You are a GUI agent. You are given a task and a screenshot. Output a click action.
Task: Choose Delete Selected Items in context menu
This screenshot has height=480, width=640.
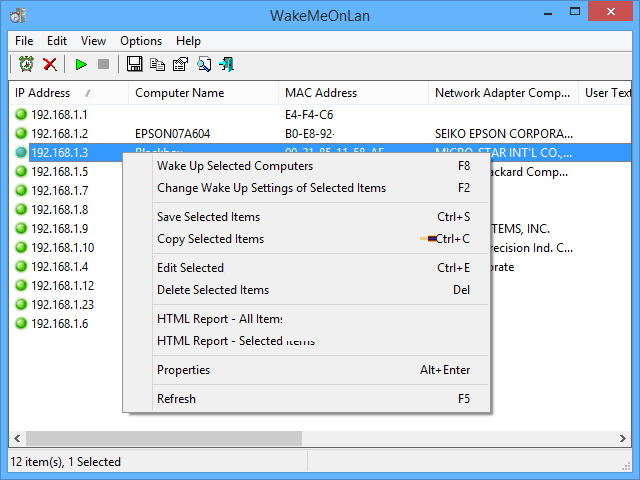(213, 290)
